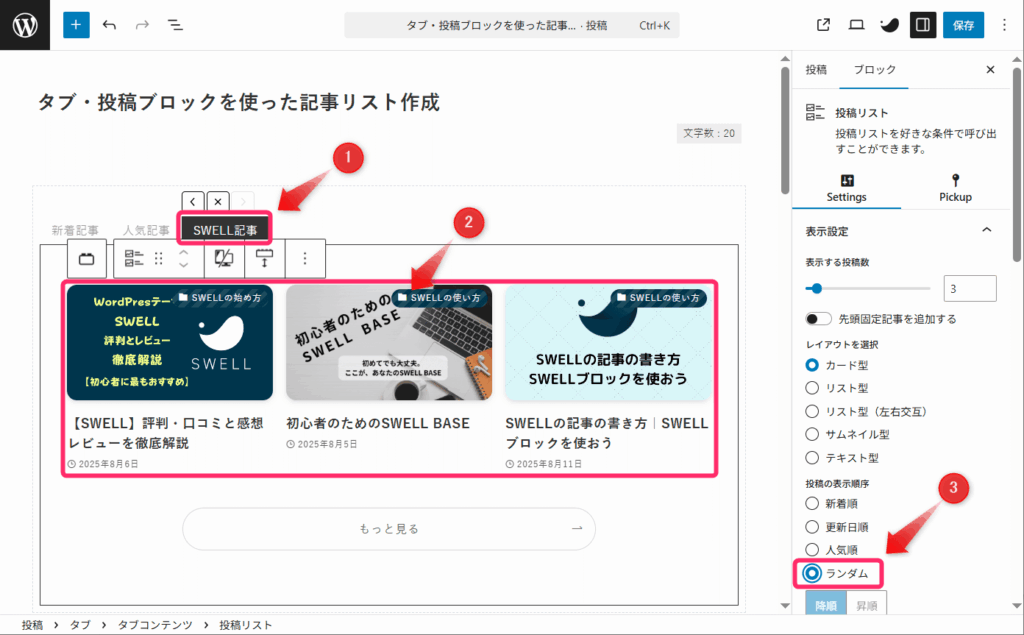The image size is (1024, 635).
Task: Select the 人気記事 tab
Action: coord(146,231)
